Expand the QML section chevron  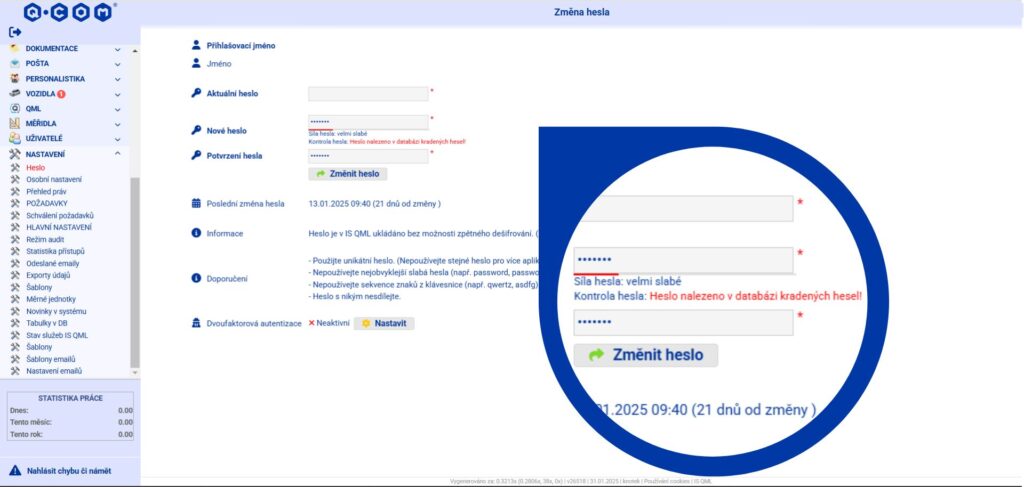[x=117, y=108]
